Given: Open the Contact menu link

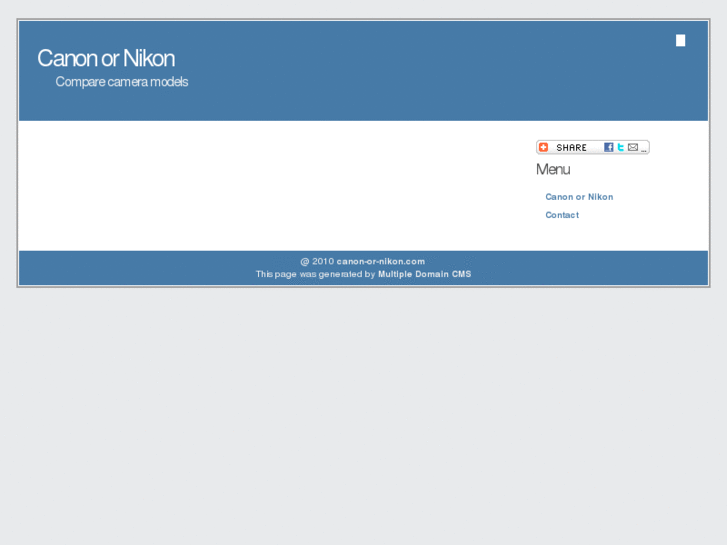Looking at the screenshot, I should click(x=562, y=215).
